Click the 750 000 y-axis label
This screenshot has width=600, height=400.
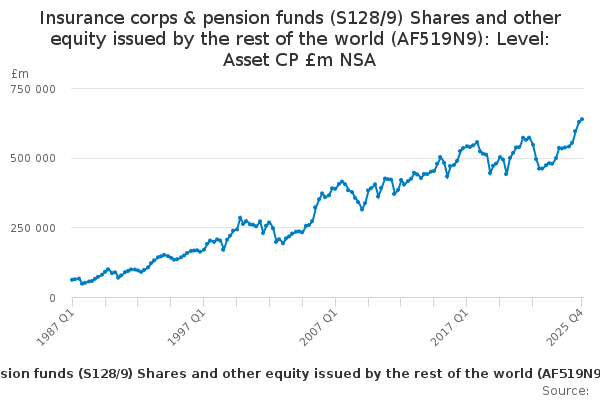(x=35, y=89)
